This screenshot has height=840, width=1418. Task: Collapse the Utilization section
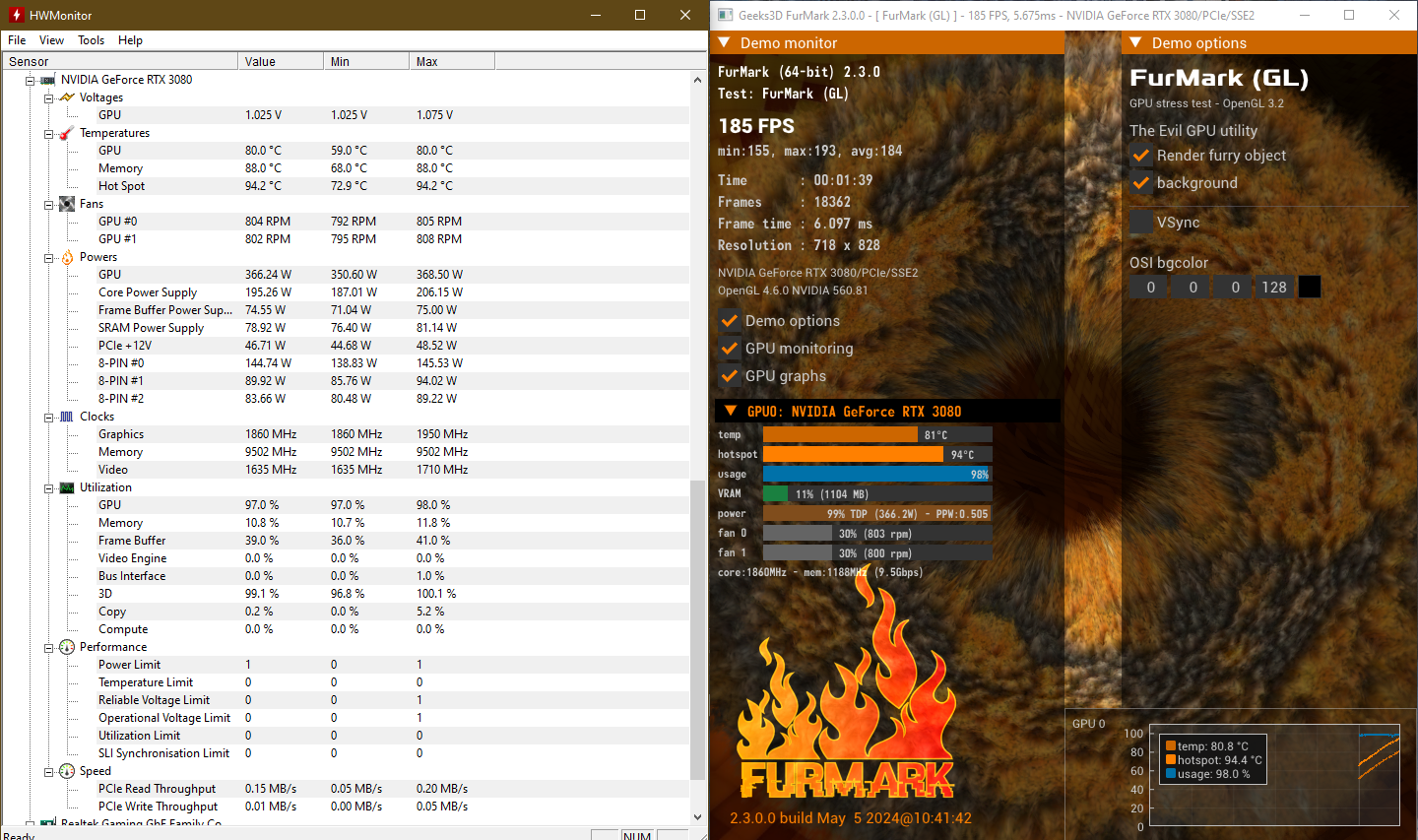48,487
